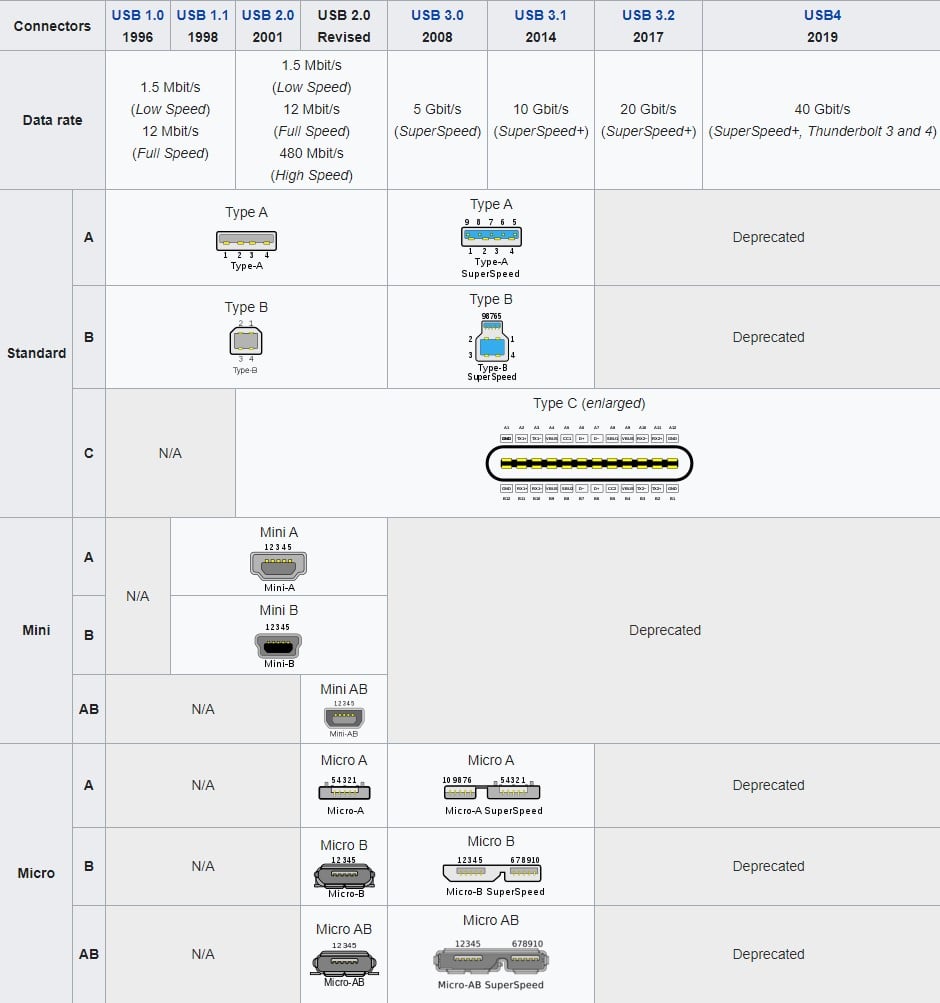Select the USB 2.0 Type B connector image
Viewport: 940px width, 1003px height.
pyautogui.click(x=246, y=341)
